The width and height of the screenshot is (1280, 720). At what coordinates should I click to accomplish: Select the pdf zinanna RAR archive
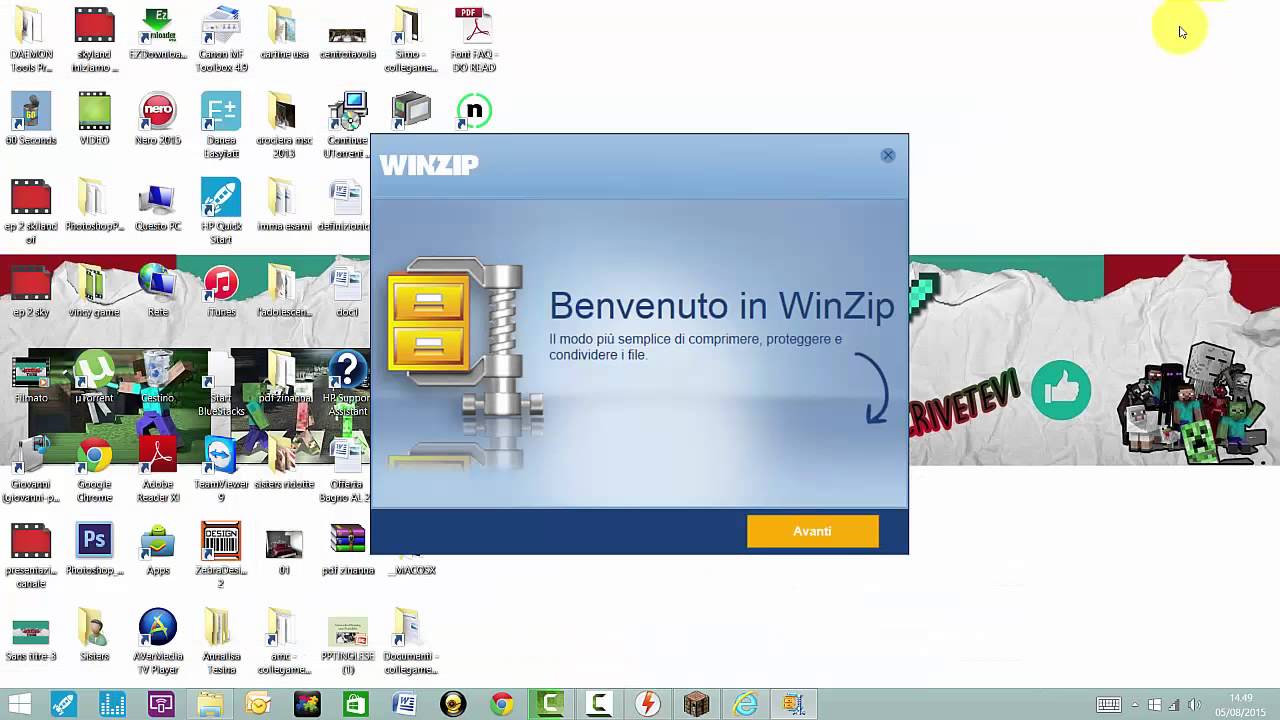[347, 549]
